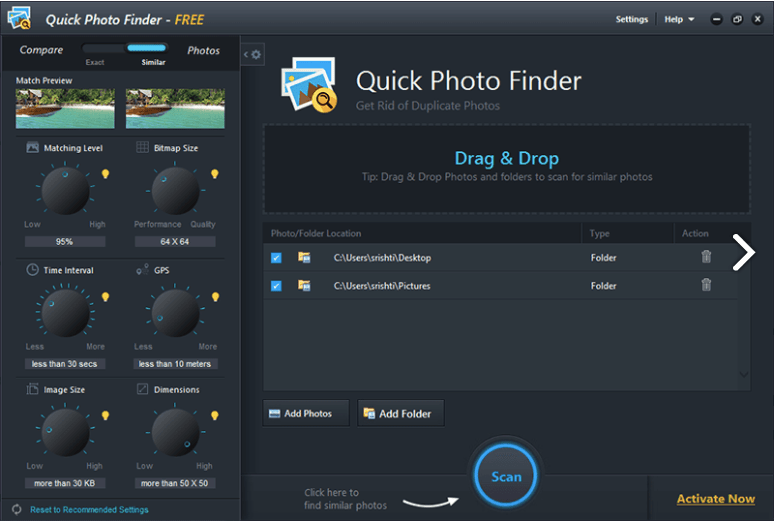This screenshot has width=774, height=521.
Task: Click the Photos label
Action: click(203, 50)
